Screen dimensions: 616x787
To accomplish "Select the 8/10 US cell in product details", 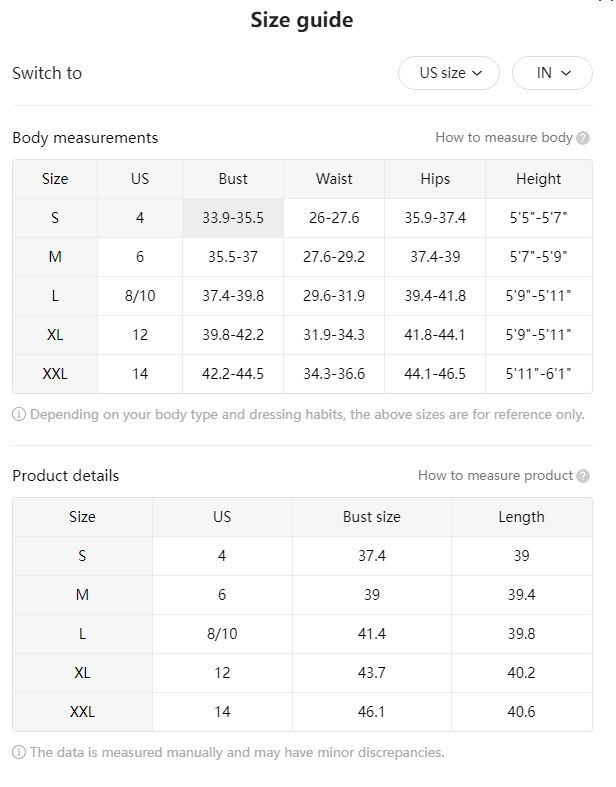I will click(222, 634).
